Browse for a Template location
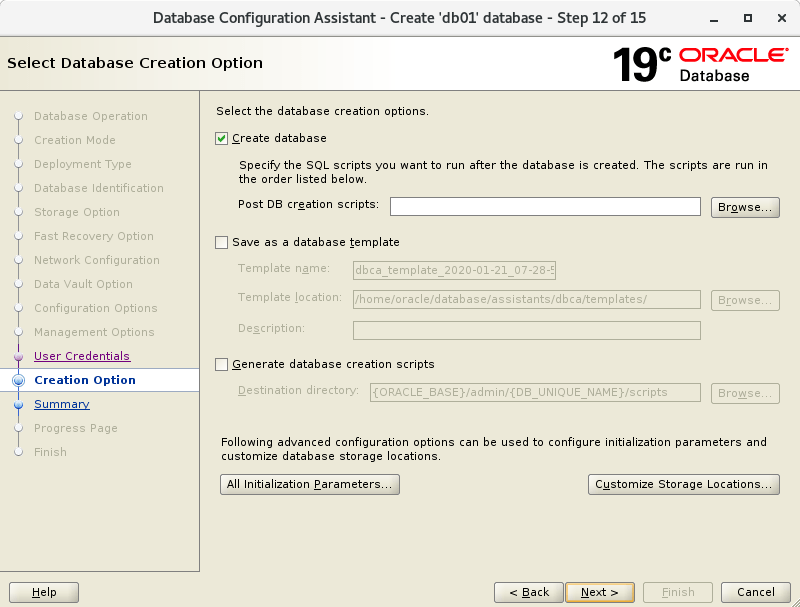This screenshot has height=607, width=800. [x=744, y=300]
